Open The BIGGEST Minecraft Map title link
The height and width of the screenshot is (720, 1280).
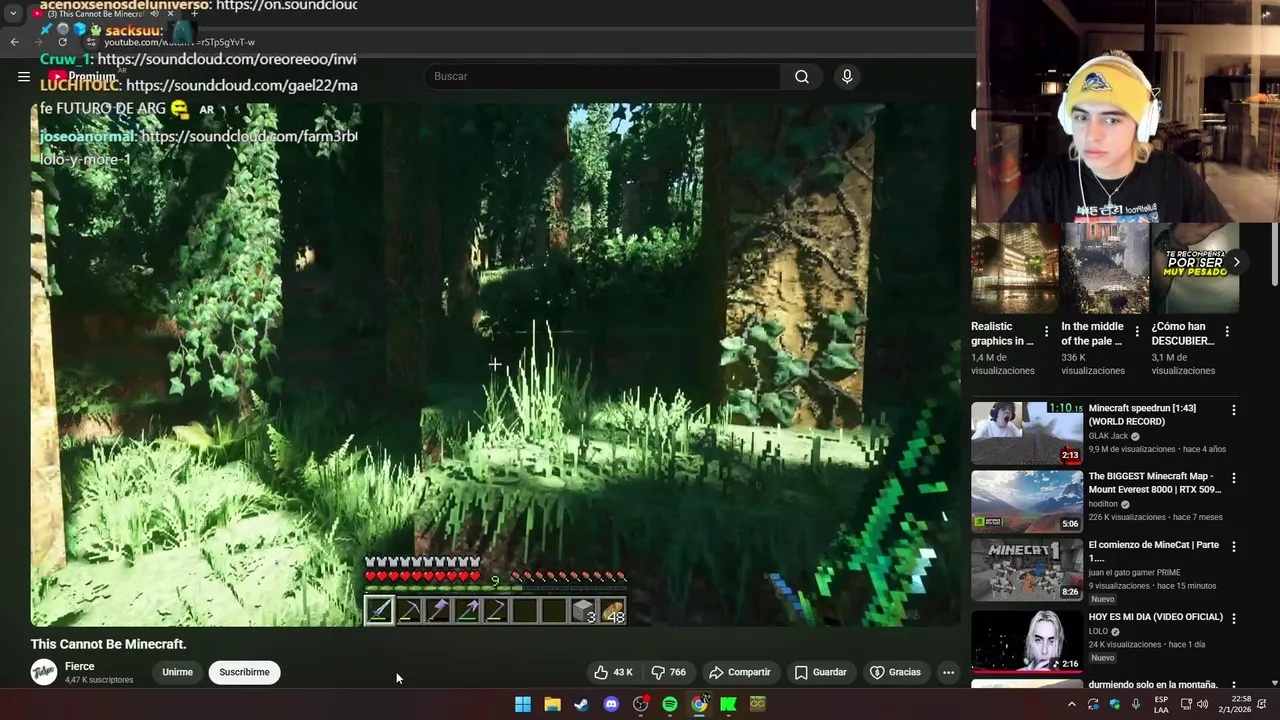tap(1155, 483)
